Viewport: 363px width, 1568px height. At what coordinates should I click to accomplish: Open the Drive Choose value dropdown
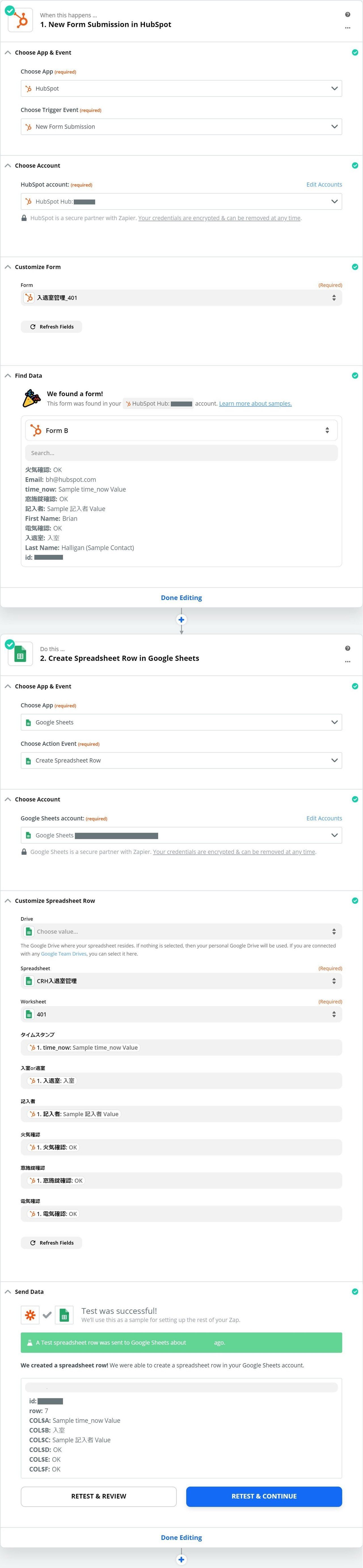point(181,931)
